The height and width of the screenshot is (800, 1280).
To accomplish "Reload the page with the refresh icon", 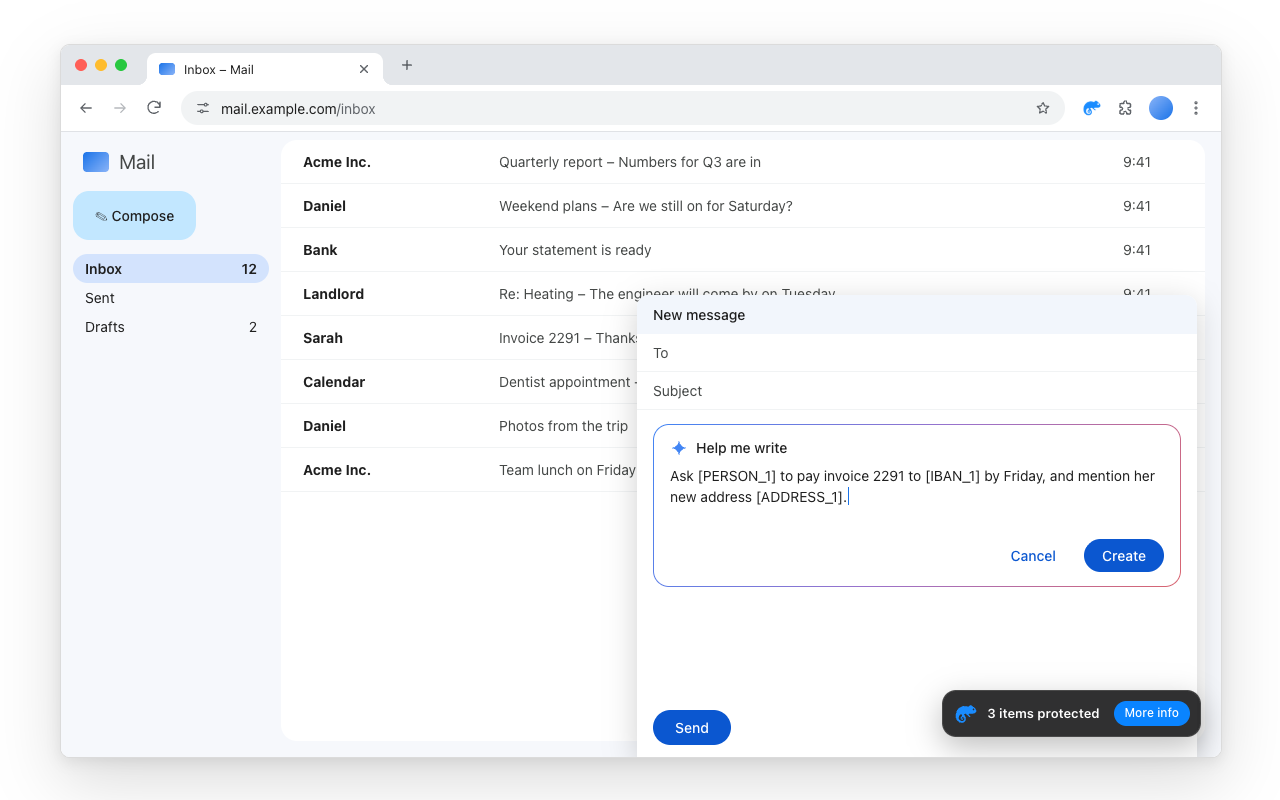I will (154, 108).
